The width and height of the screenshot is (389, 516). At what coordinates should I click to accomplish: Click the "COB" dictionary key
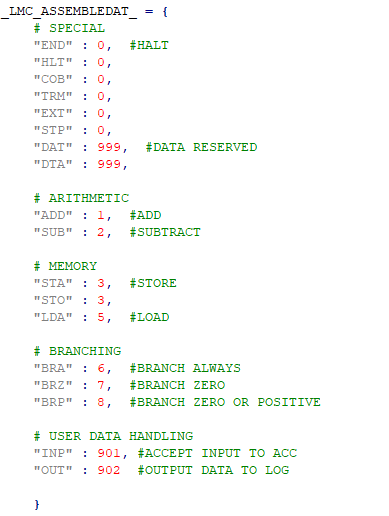(53, 79)
